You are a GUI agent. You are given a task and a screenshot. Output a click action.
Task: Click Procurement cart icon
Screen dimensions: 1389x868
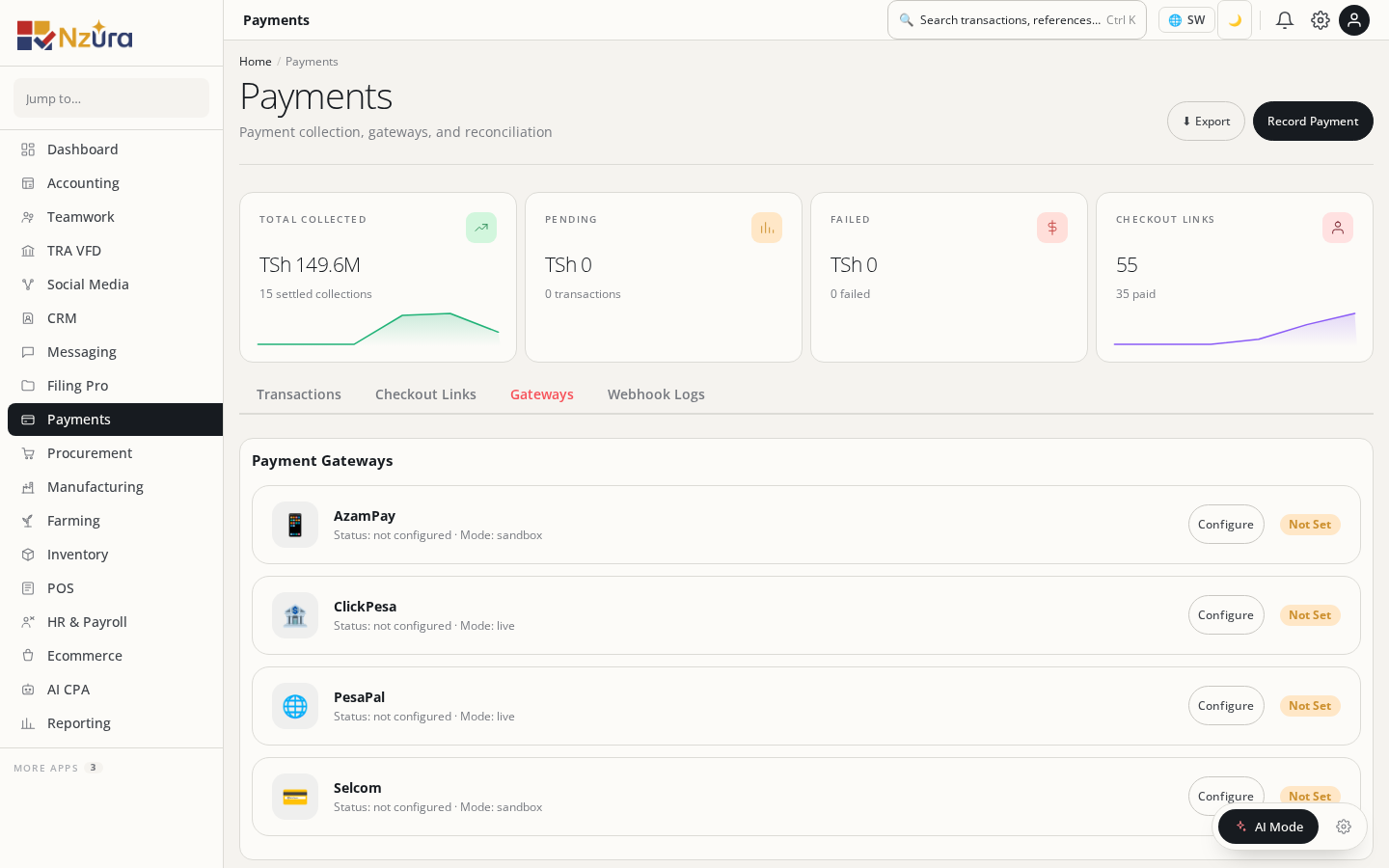coord(28,453)
